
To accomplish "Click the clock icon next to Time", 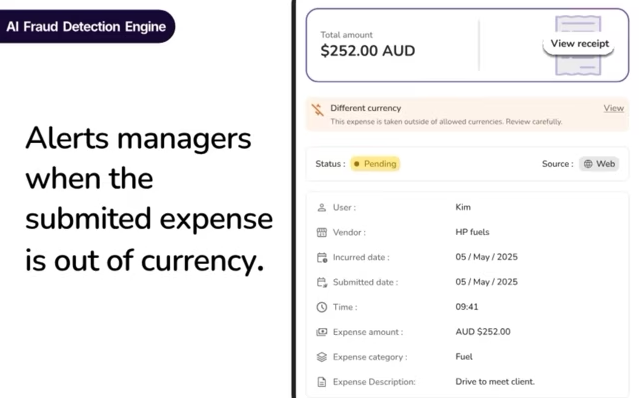I will click(x=322, y=307).
